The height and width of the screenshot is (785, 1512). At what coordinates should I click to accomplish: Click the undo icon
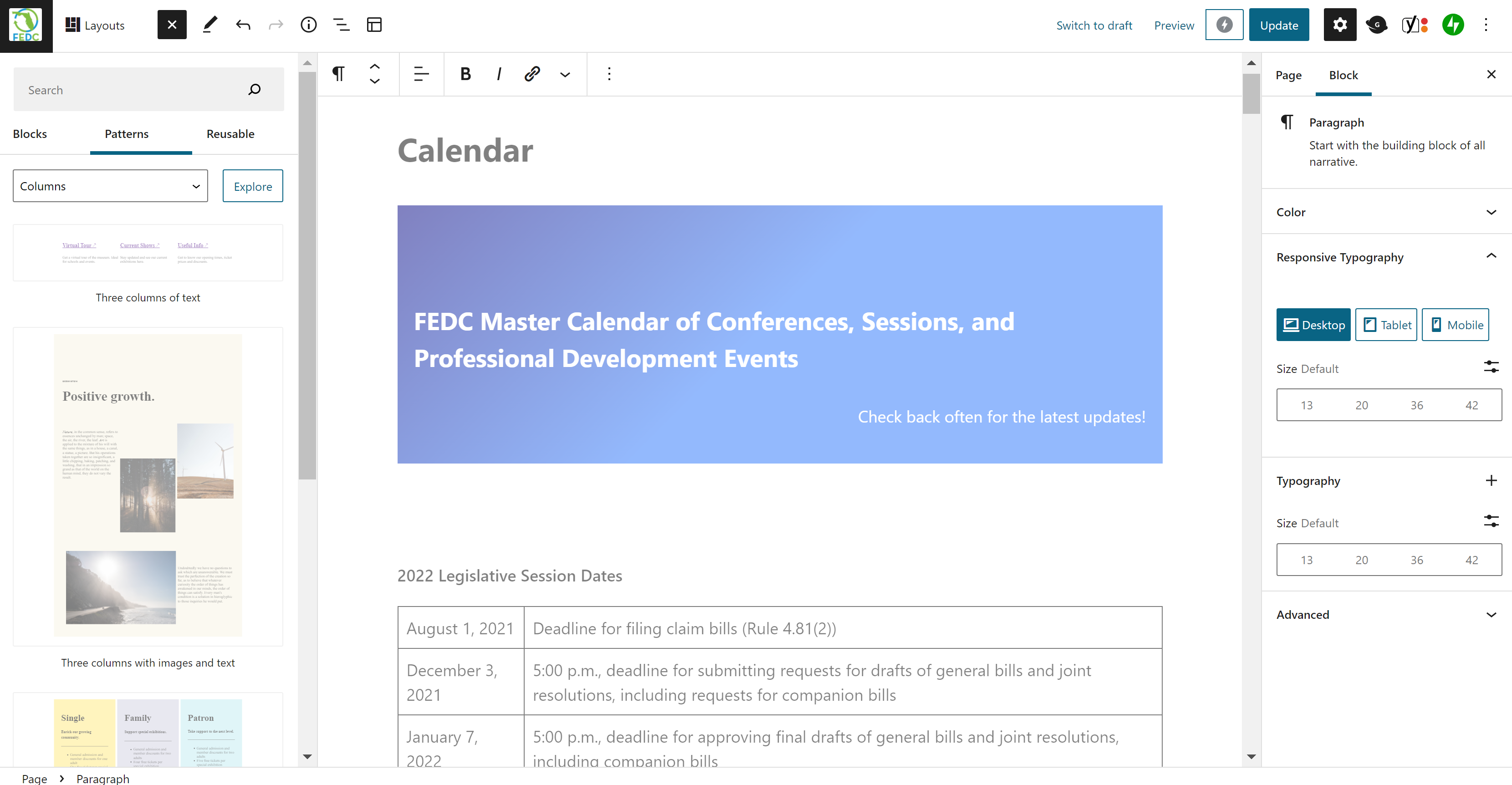pos(243,24)
